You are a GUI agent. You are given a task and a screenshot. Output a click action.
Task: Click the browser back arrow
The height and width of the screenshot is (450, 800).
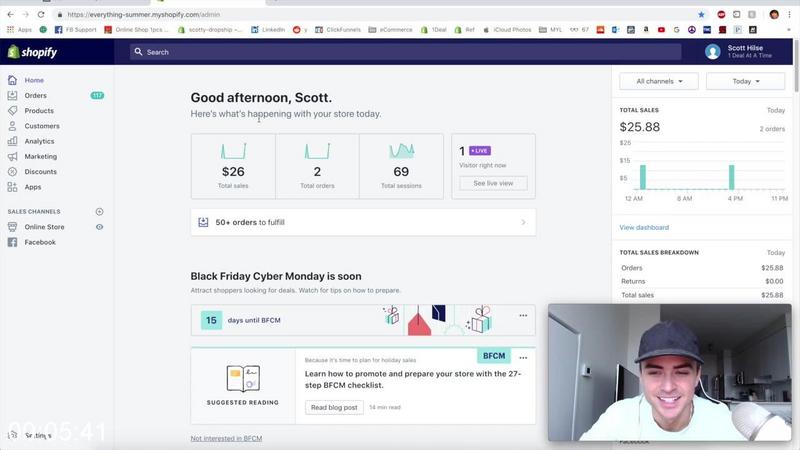coord(10,14)
